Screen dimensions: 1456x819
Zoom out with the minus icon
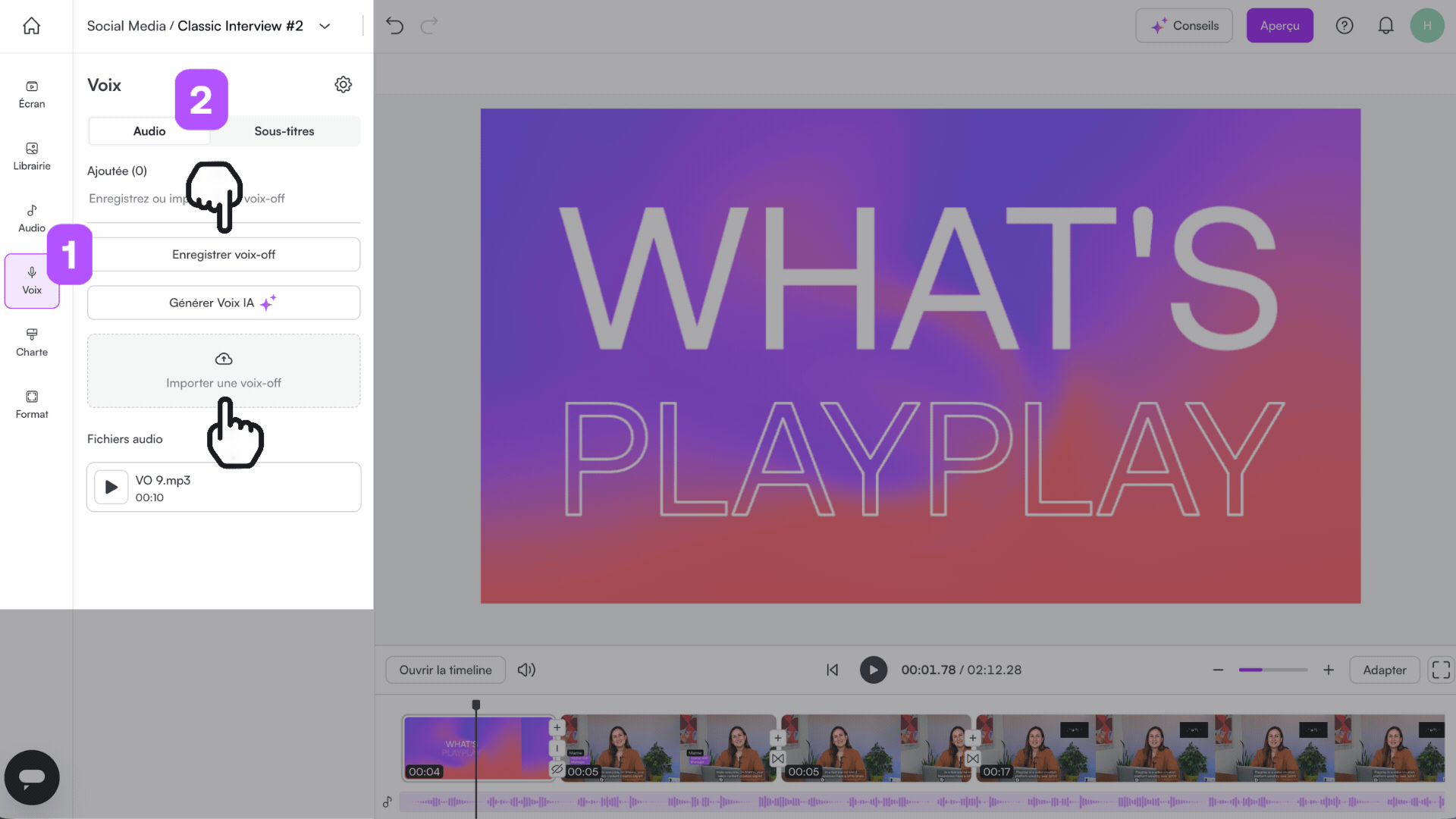coord(1218,670)
